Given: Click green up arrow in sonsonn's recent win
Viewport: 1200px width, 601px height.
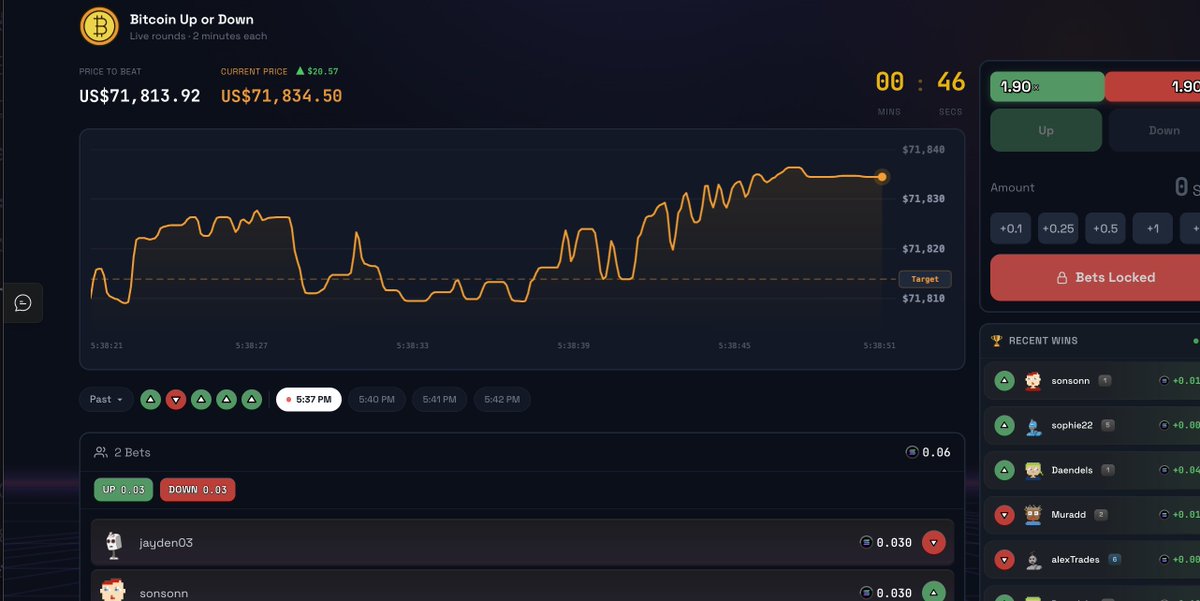Looking at the screenshot, I should point(1005,381).
